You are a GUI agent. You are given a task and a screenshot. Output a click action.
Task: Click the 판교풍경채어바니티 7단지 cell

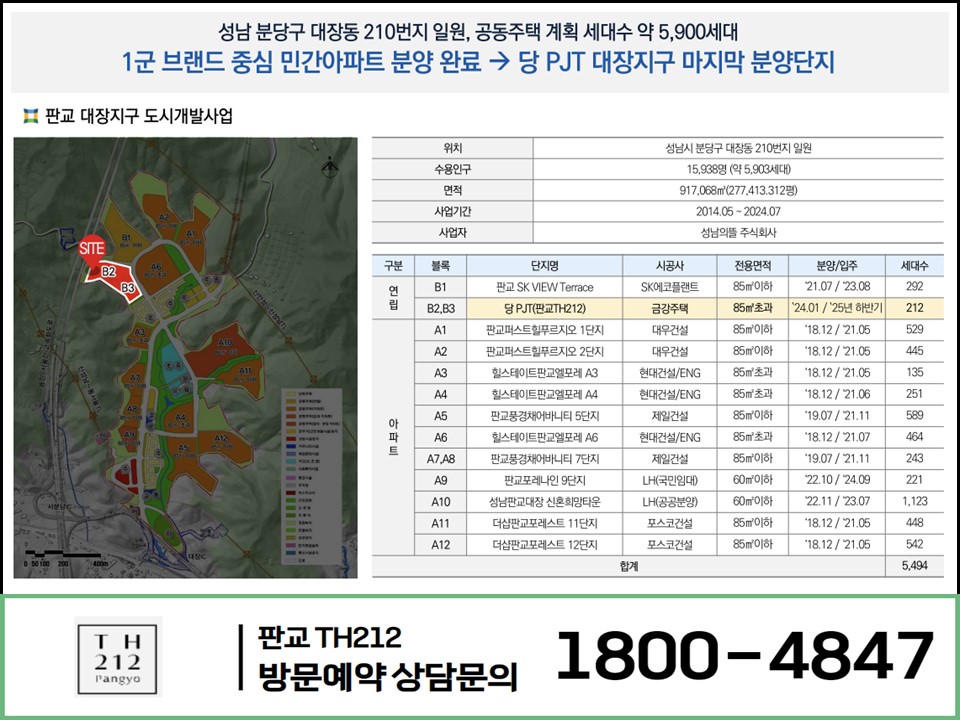(544, 459)
